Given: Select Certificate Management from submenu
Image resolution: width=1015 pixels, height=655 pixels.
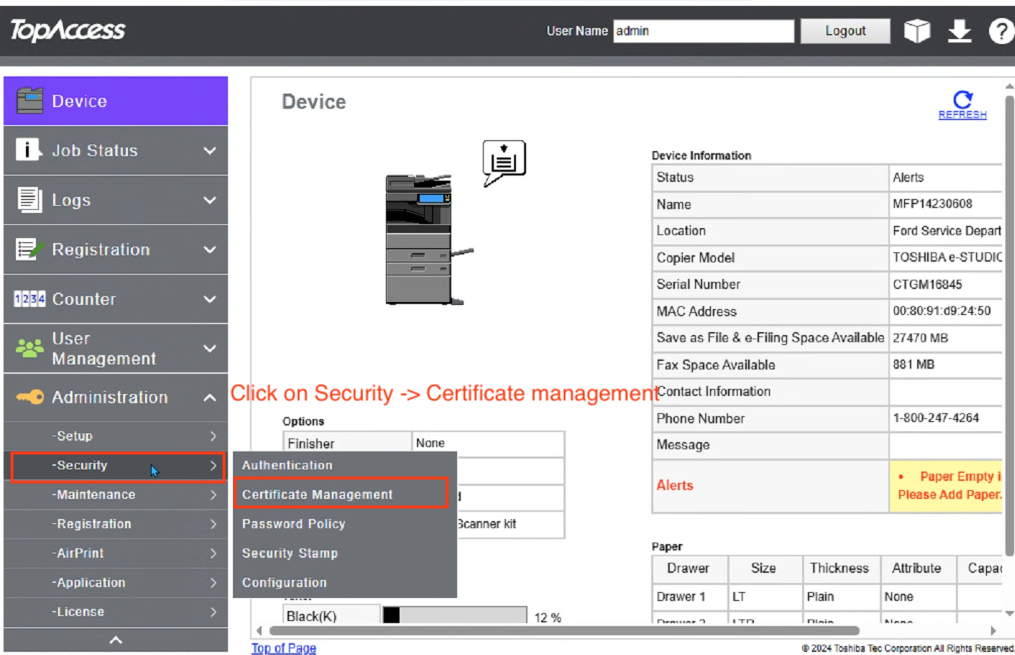Looking at the screenshot, I should coord(317,494).
